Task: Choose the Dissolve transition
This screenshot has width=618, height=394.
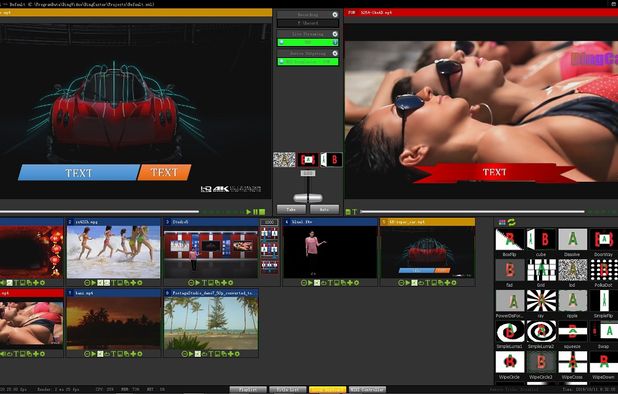Action: pos(573,239)
